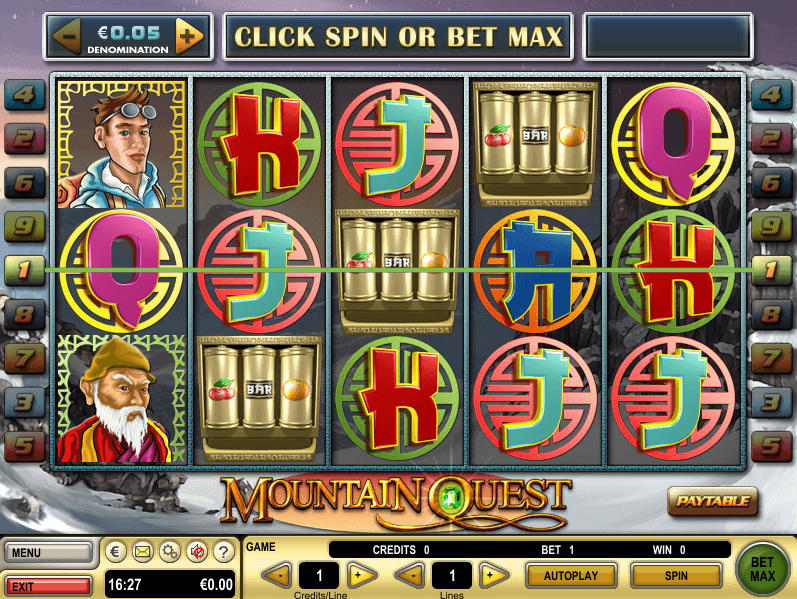Decrease Credits/Line with the minus arrow
The width and height of the screenshot is (797, 599).
(278, 576)
